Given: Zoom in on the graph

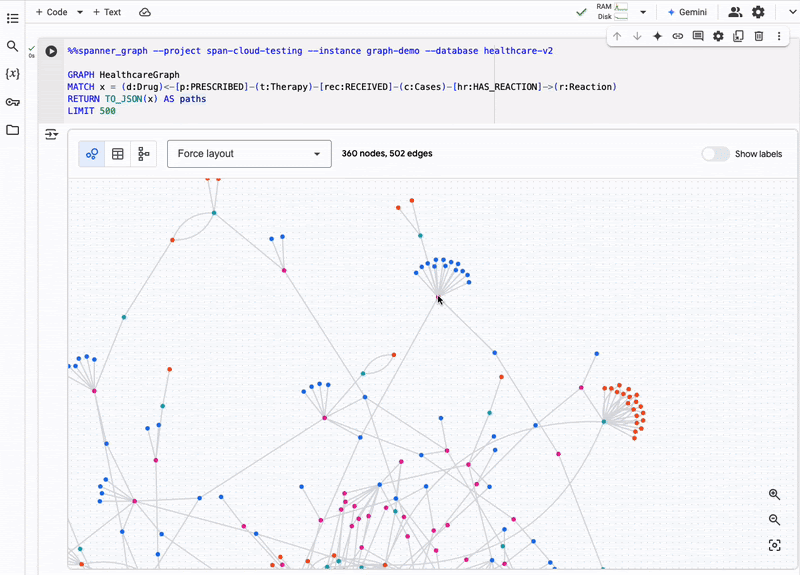Looking at the screenshot, I should click(x=774, y=494).
